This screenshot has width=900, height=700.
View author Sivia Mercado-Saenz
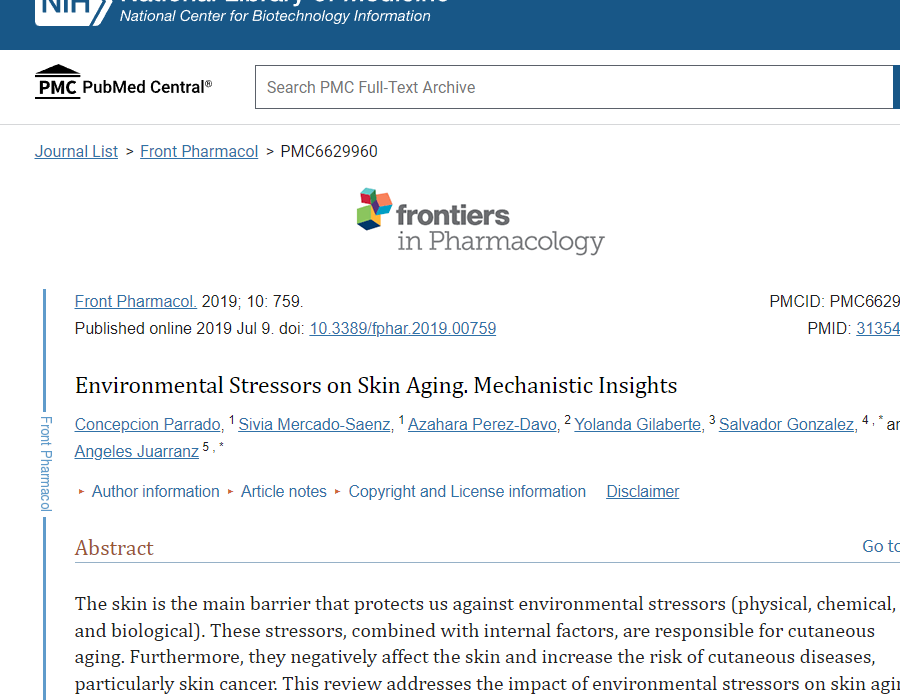(x=314, y=425)
